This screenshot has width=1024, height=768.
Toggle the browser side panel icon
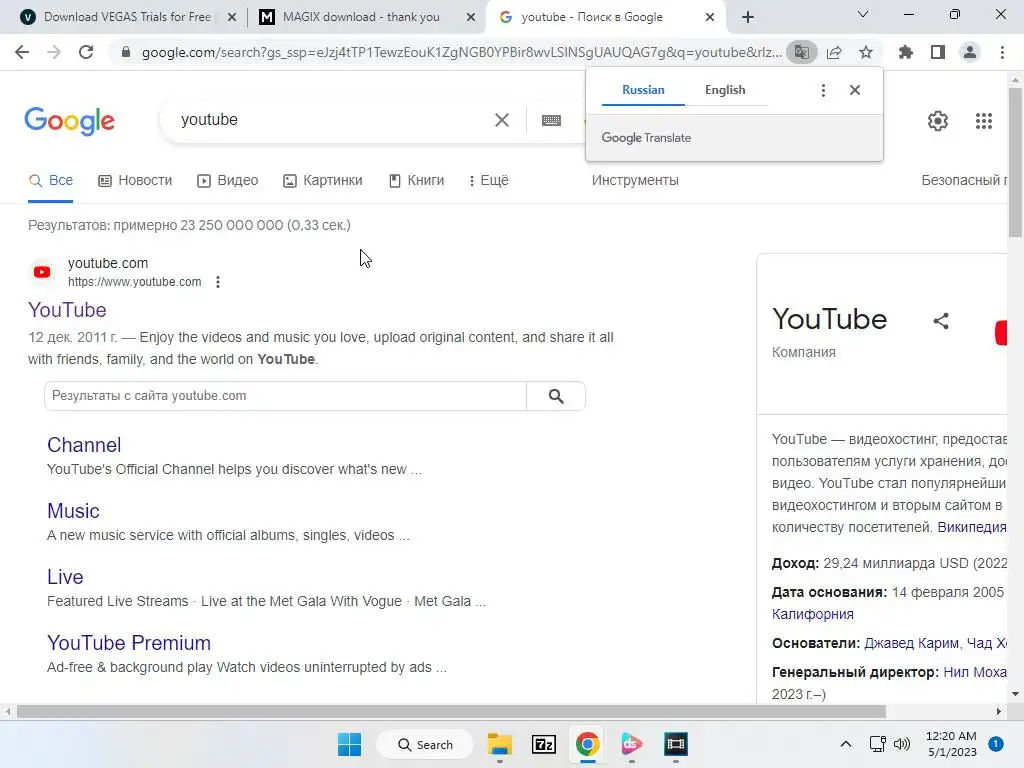938,52
